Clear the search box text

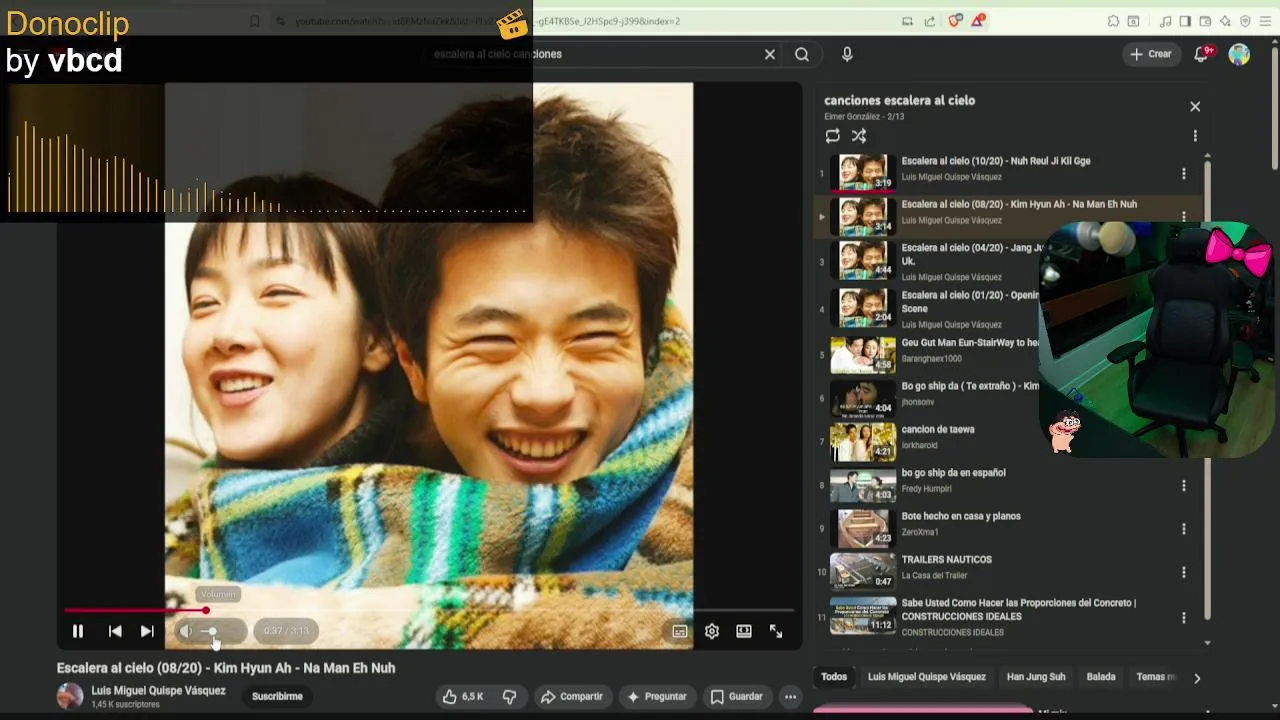click(x=770, y=54)
